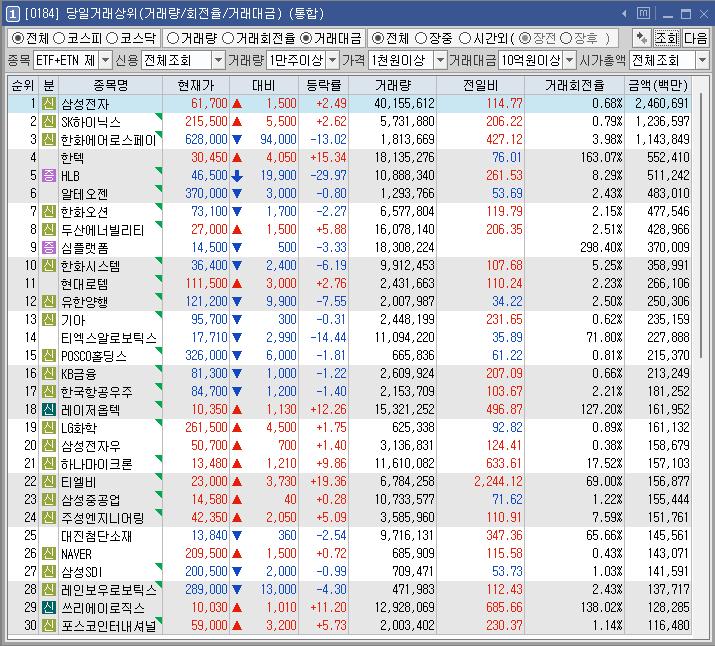Select the 장중 session radio button
The width and height of the screenshot is (715, 646).
click(421, 39)
